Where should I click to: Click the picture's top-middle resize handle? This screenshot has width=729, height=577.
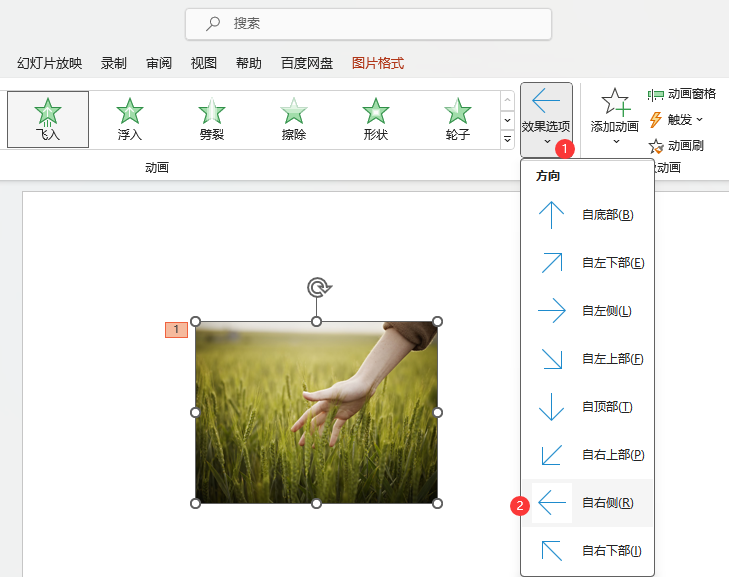pos(316,322)
